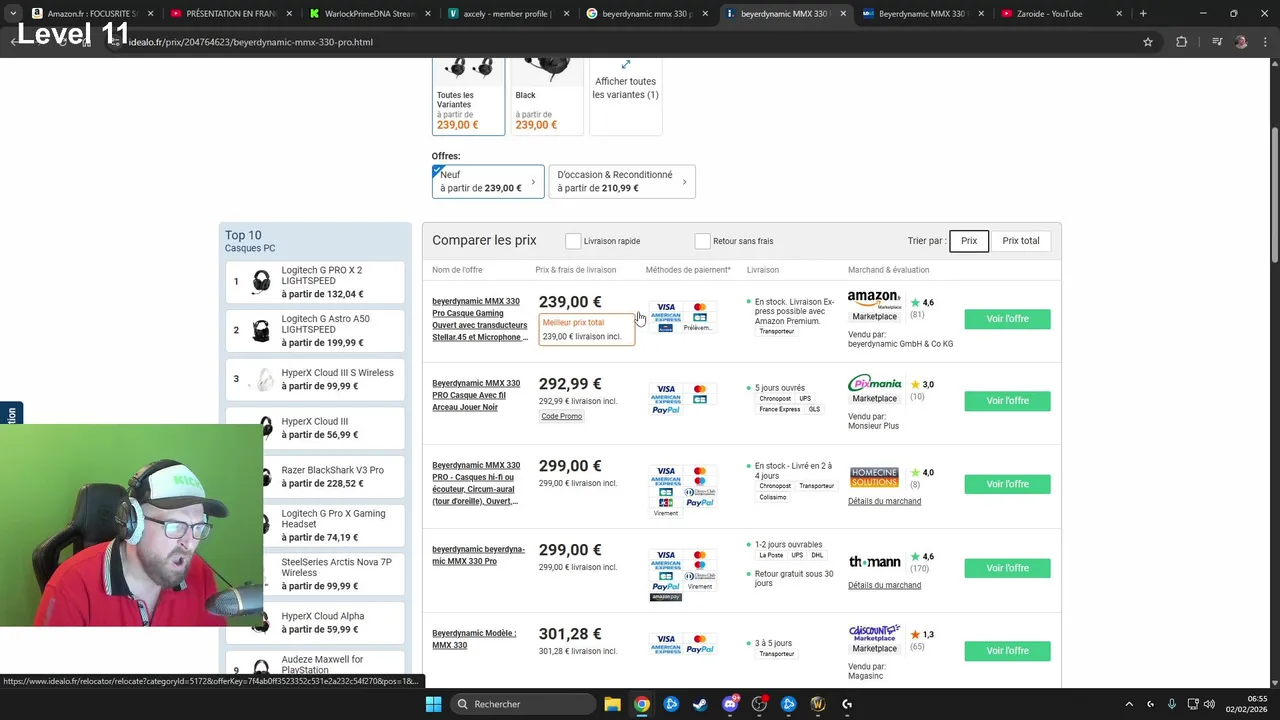
Task: Open Casques hi-fi ou écouteur offer title
Action: coord(476,483)
